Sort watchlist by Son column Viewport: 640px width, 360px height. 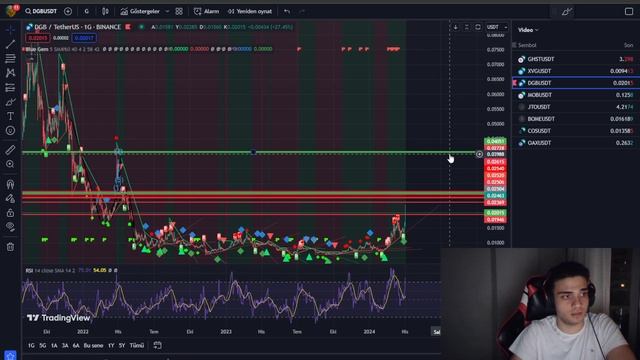point(628,45)
